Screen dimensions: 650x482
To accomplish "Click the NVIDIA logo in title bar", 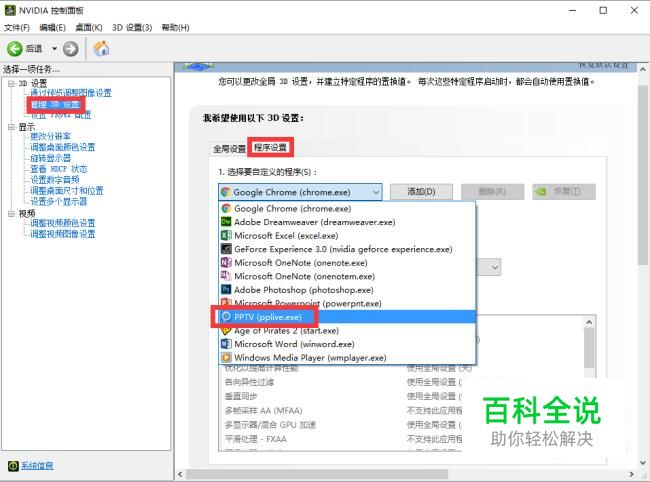I will (10, 10).
